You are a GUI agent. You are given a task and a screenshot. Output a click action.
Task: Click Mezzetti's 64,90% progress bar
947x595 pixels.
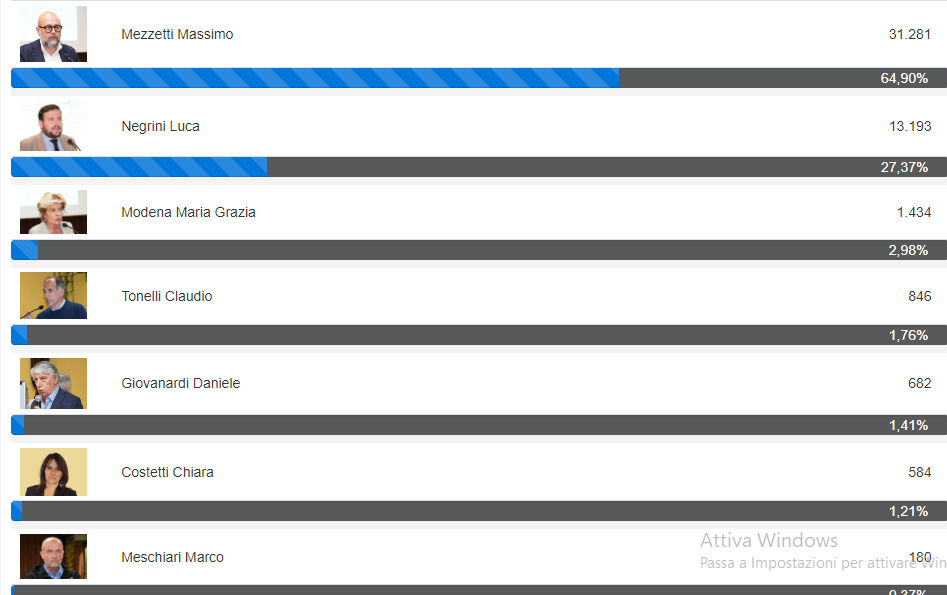[478, 78]
